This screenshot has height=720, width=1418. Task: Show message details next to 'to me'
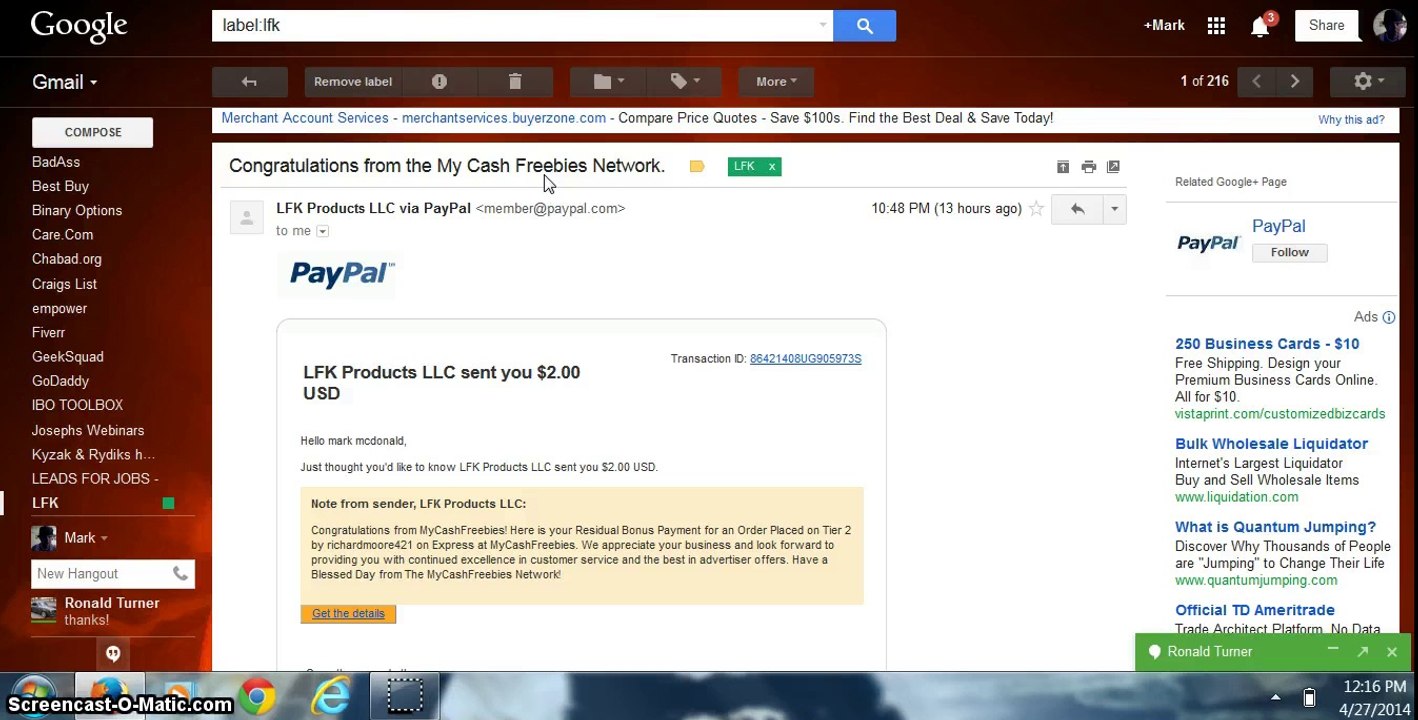pyautogui.click(x=322, y=231)
